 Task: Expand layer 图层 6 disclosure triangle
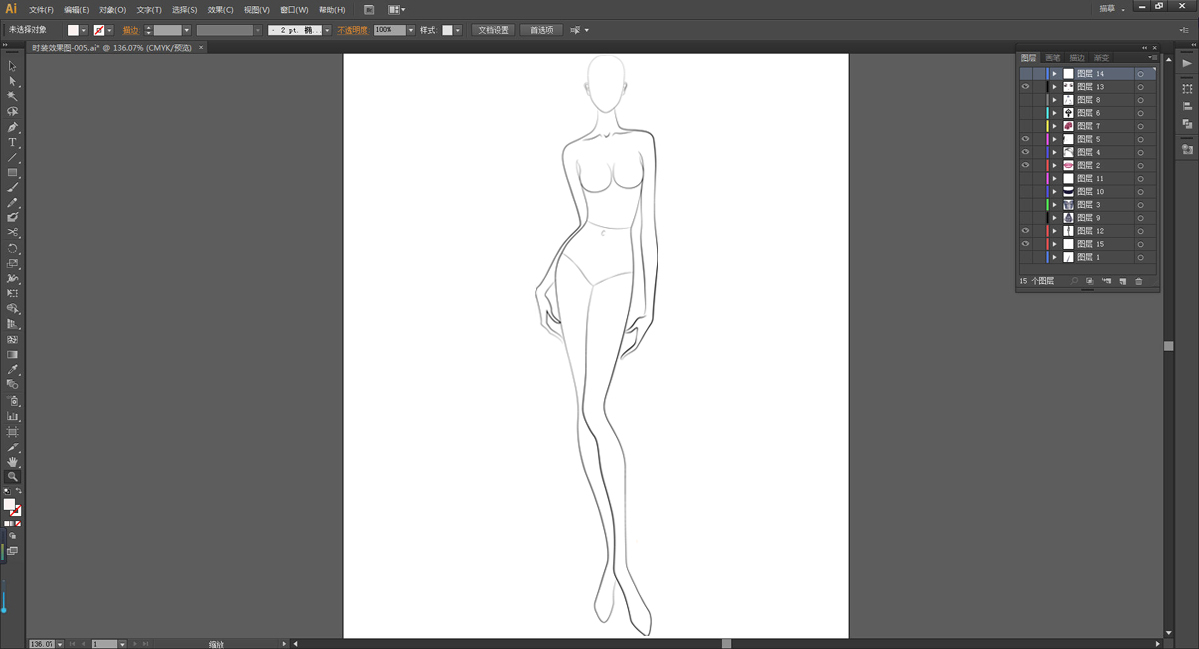tap(1054, 113)
